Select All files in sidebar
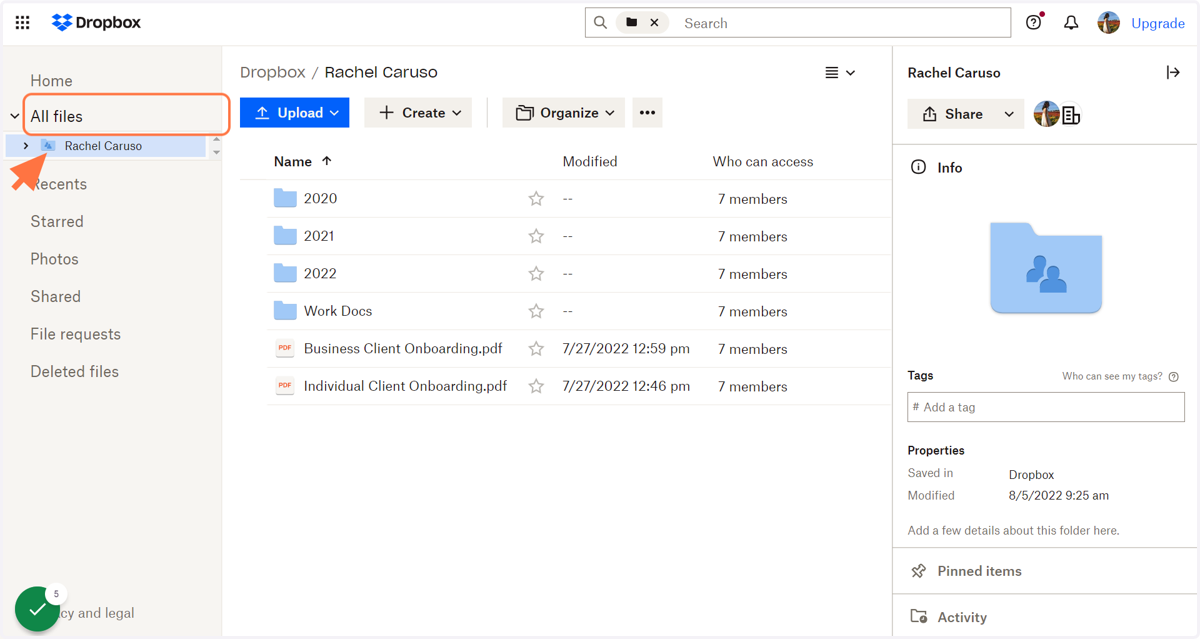Screen dimensions: 1200x639 tap(56, 116)
